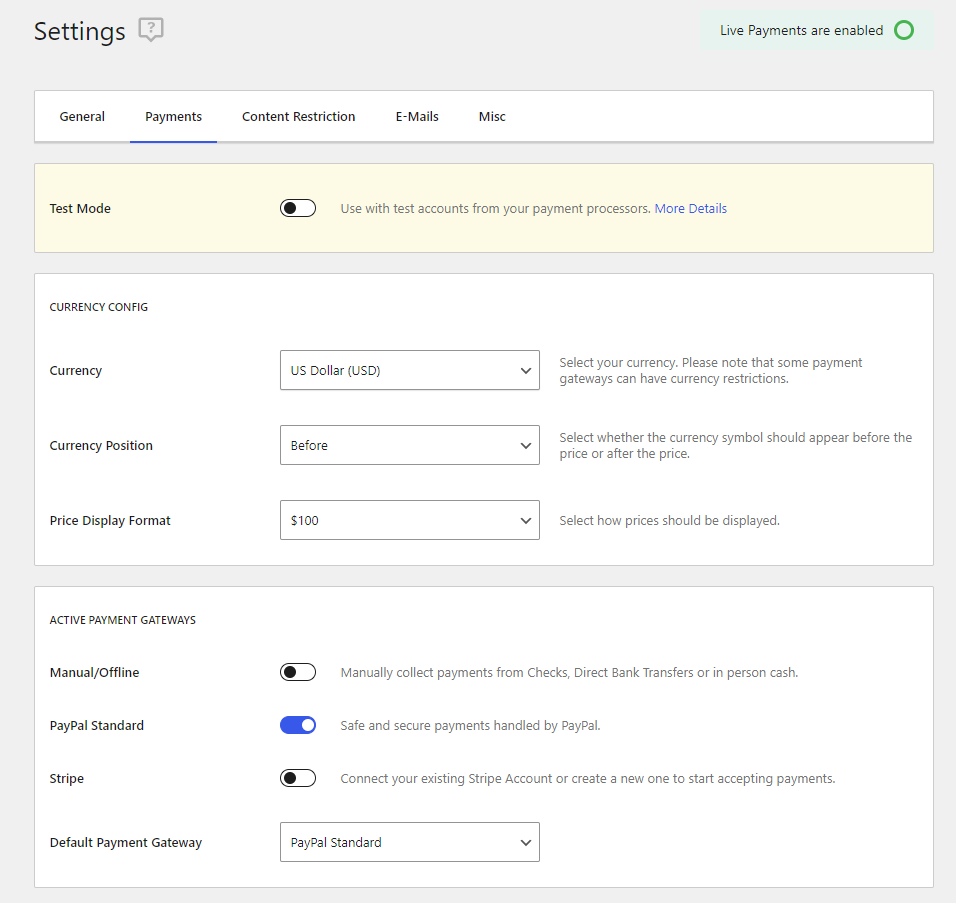Enable the Stripe gateway toggle
Viewport: 956px width, 903px height.
[298, 778]
